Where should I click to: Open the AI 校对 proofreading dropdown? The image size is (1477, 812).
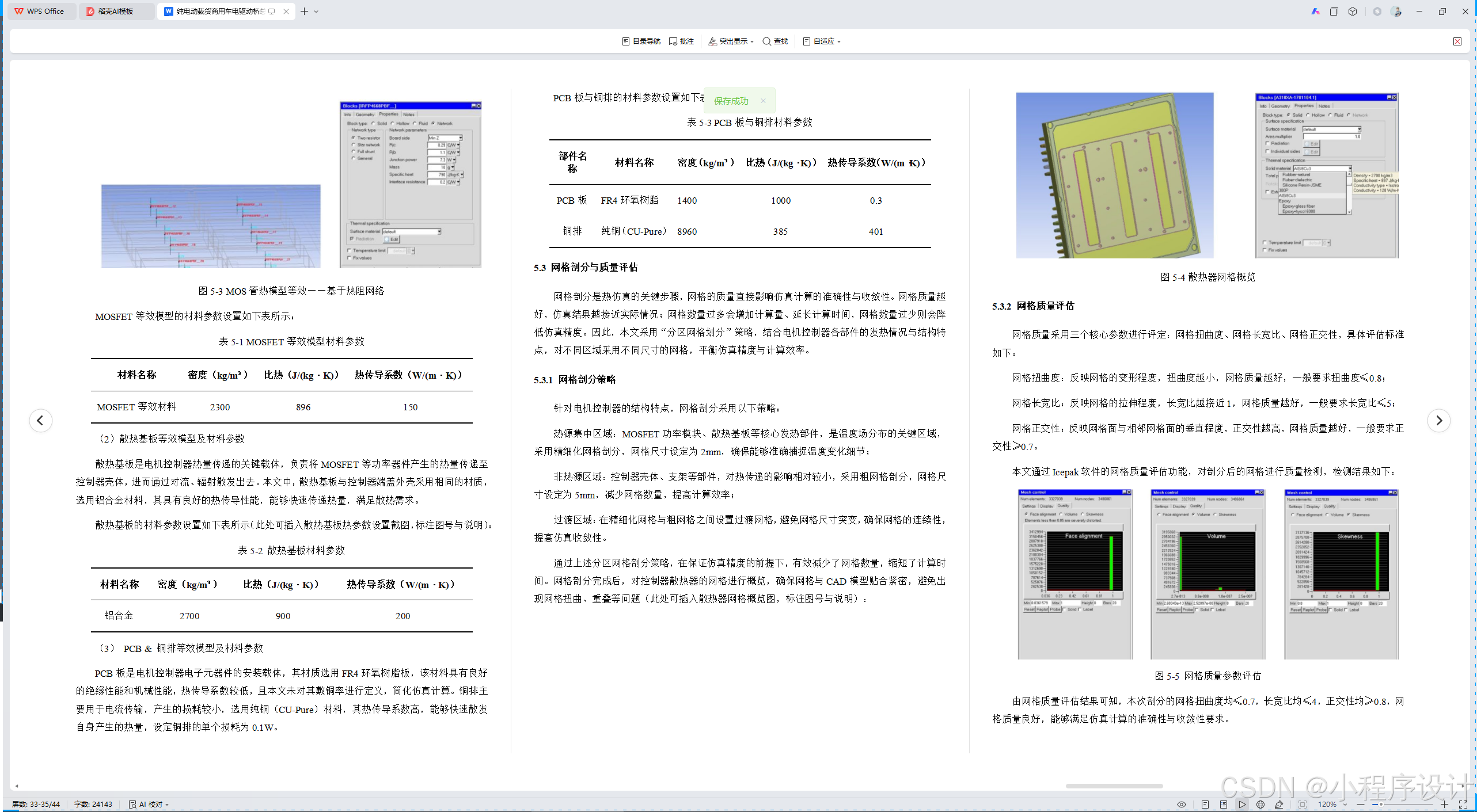click(x=149, y=805)
